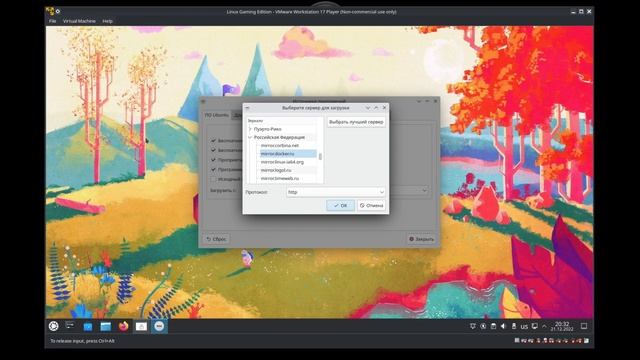Collapse the Российская Федерация node
Viewport: 640px width, 360px height.
pyautogui.click(x=250, y=138)
